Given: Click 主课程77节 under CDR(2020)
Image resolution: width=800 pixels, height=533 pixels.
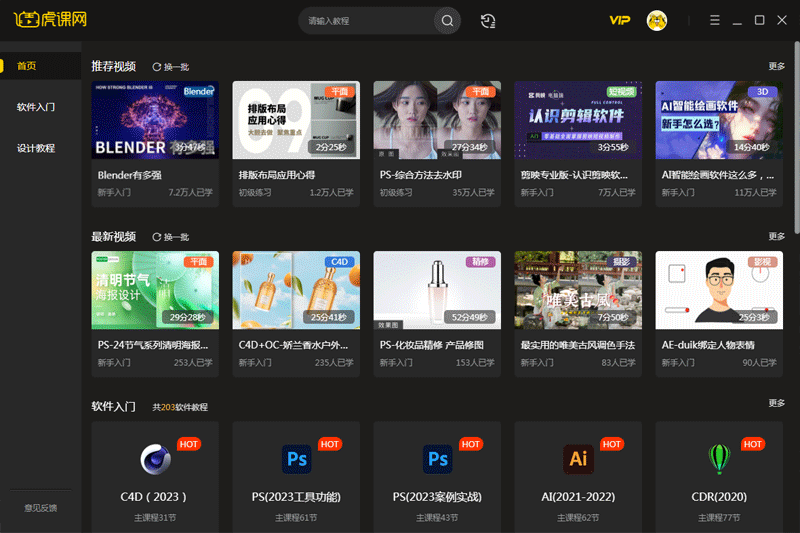Looking at the screenshot, I should [719, 518].
